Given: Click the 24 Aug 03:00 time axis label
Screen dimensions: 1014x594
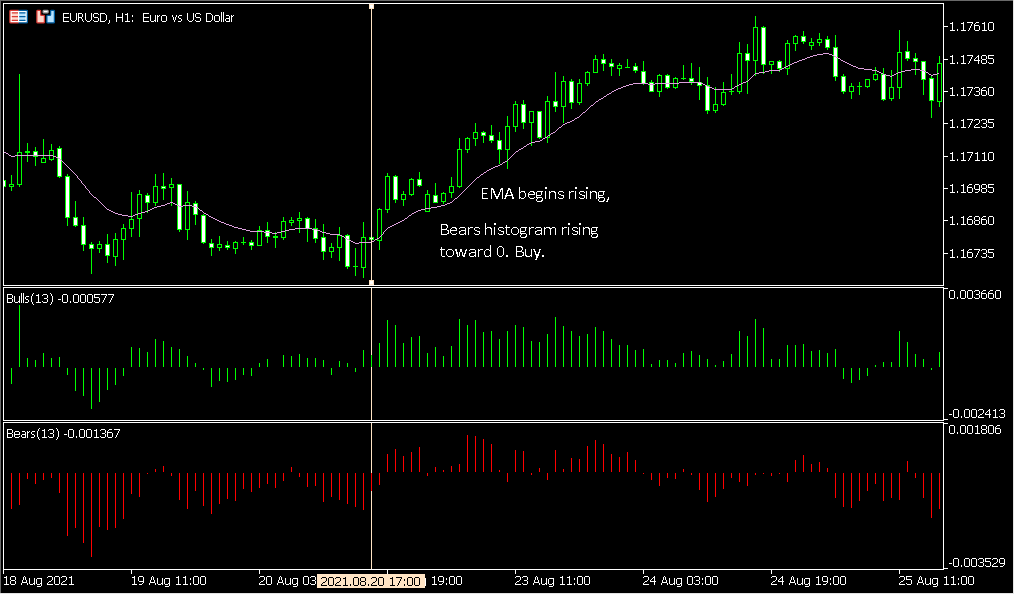Looking at the screenshot, I should [680, 580].
